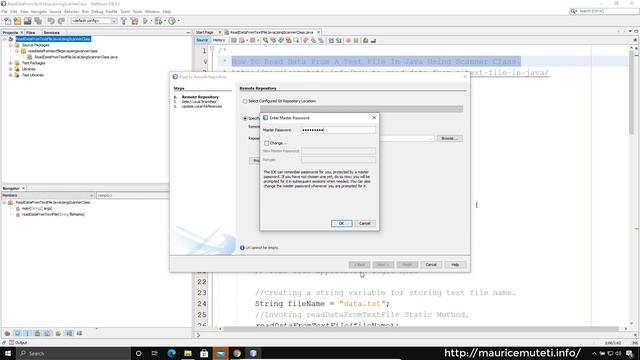This screenshot has width=640, height=360.
Task: Click Cancel in Push to Remote Repository wizard
Action: pos(431,265)
